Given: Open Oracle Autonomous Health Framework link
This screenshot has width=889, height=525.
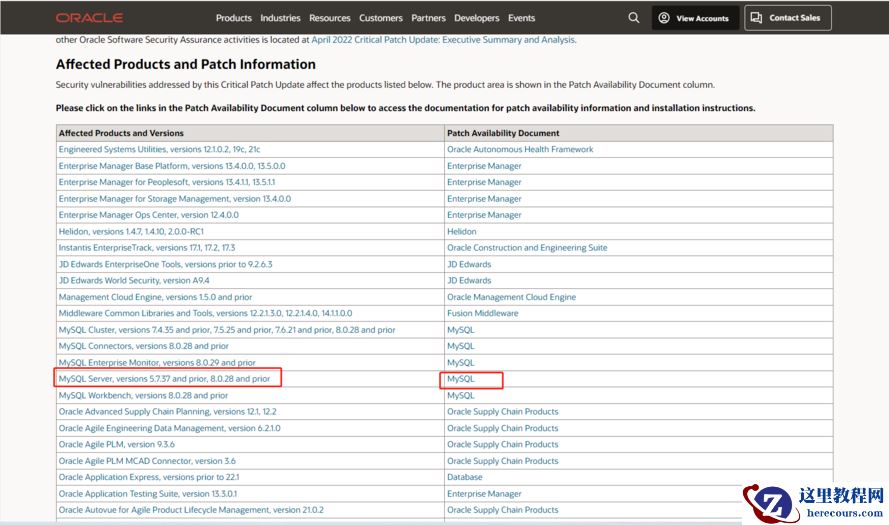Looking at the screenshot, I should (x=520, y=149).
